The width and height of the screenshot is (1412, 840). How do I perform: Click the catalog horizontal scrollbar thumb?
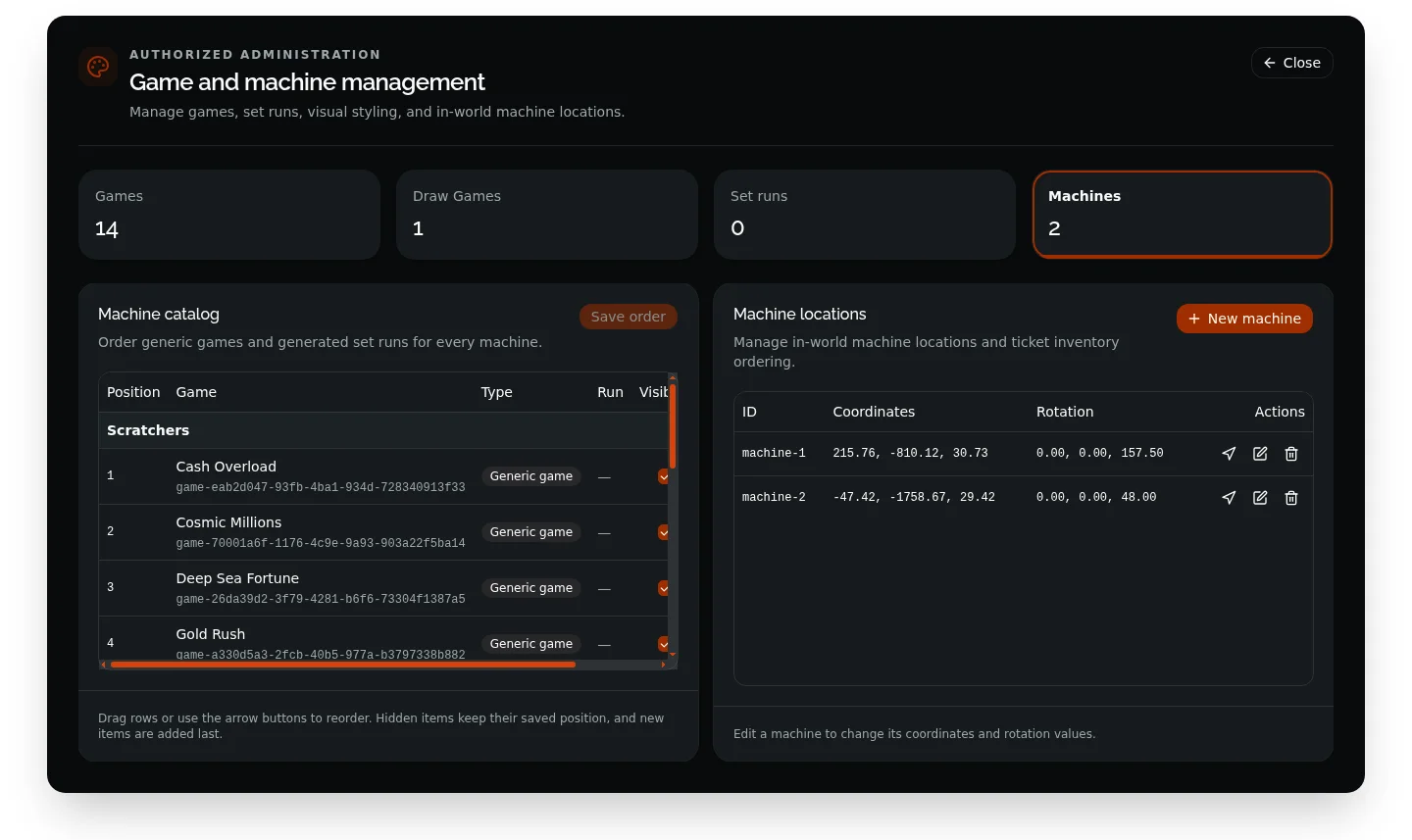(x=343, y=665)
